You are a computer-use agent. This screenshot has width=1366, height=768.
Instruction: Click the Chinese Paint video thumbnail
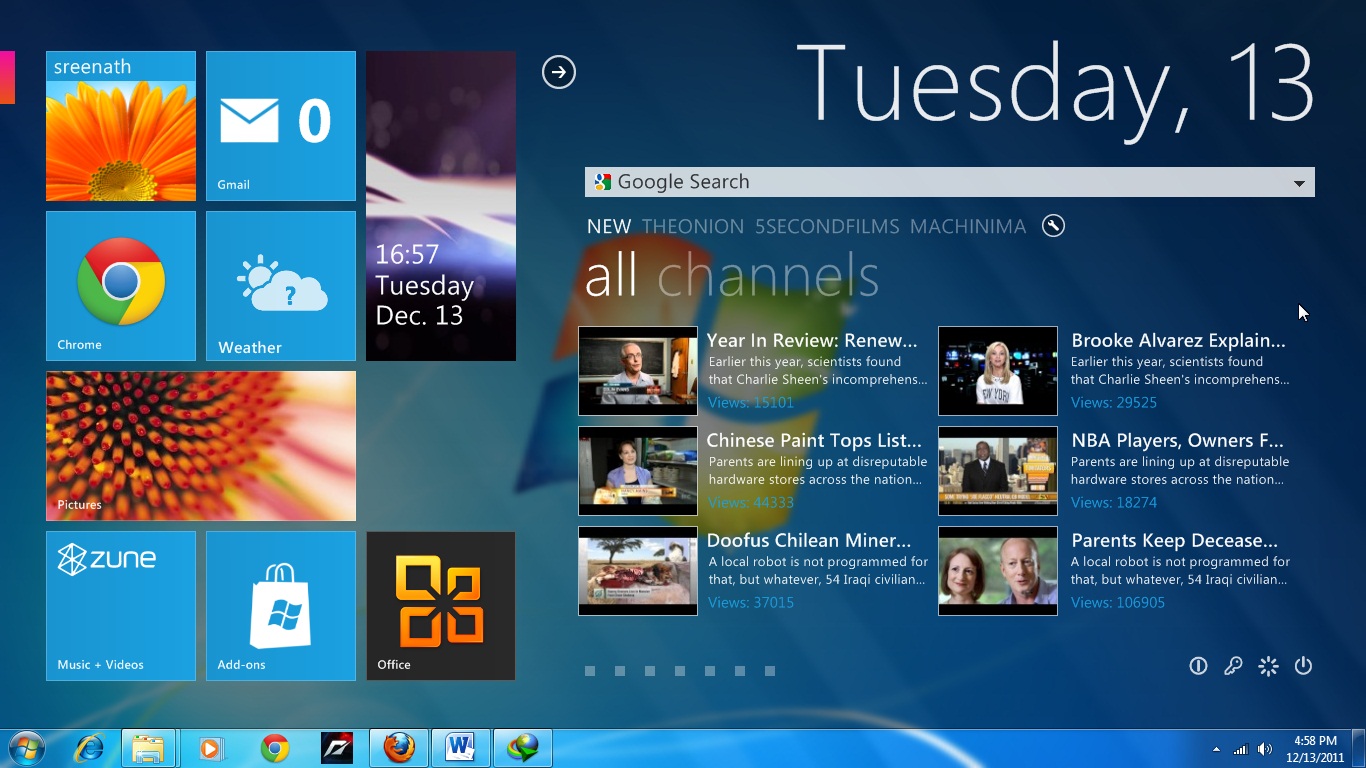coord(638,471)
